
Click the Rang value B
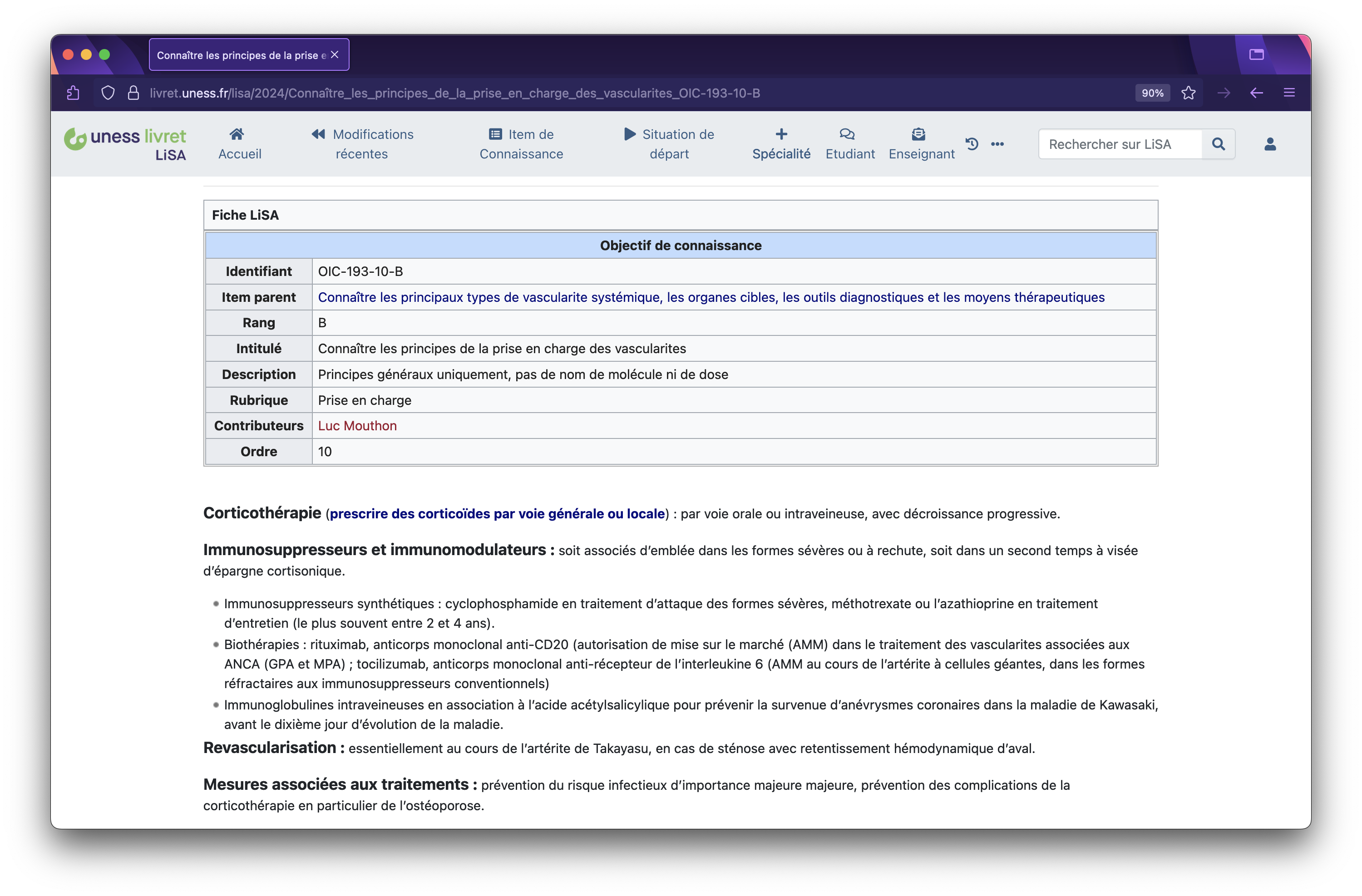pos(322,323)
